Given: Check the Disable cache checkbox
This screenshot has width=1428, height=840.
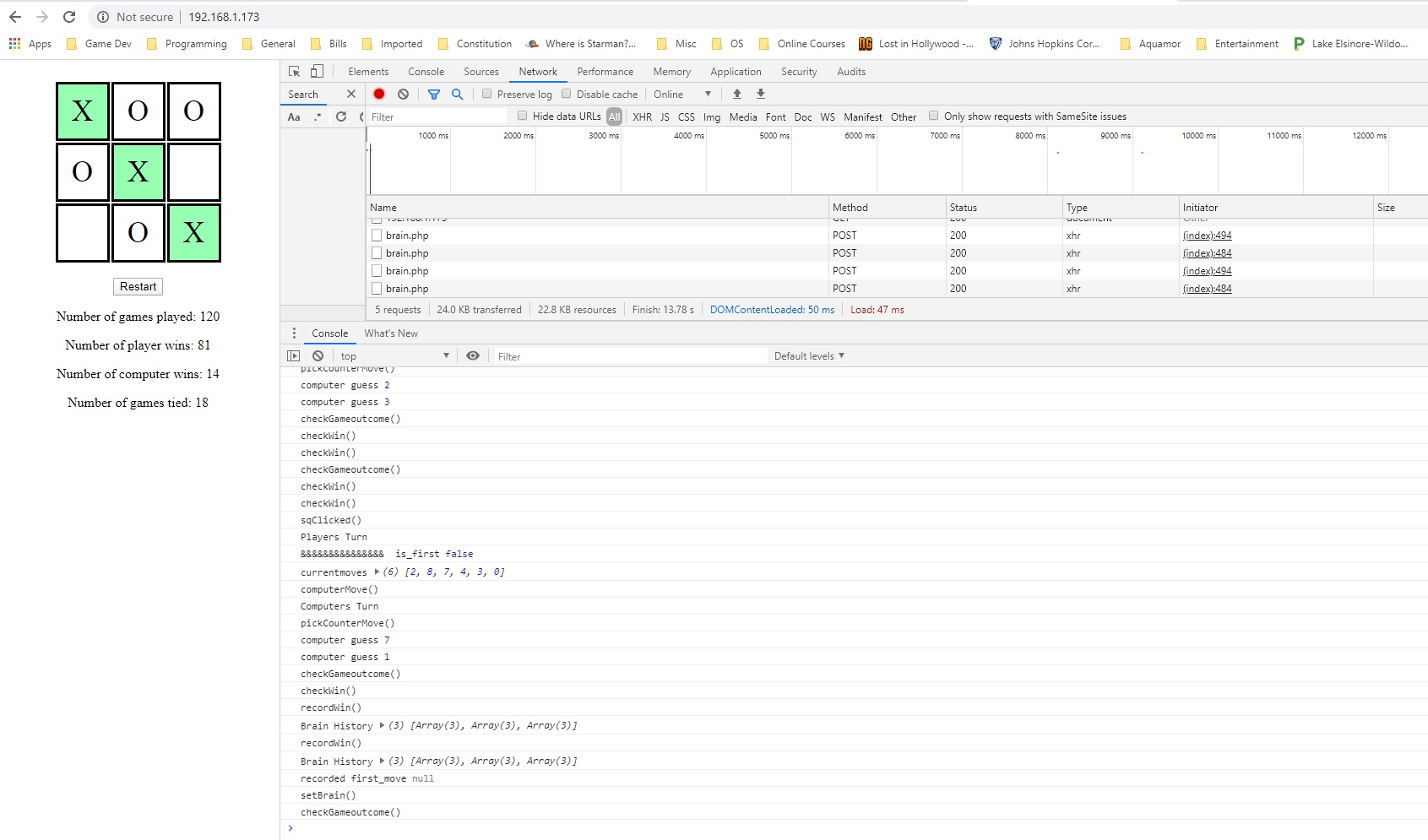Looking at the screenshot, I should coord(567,94).
